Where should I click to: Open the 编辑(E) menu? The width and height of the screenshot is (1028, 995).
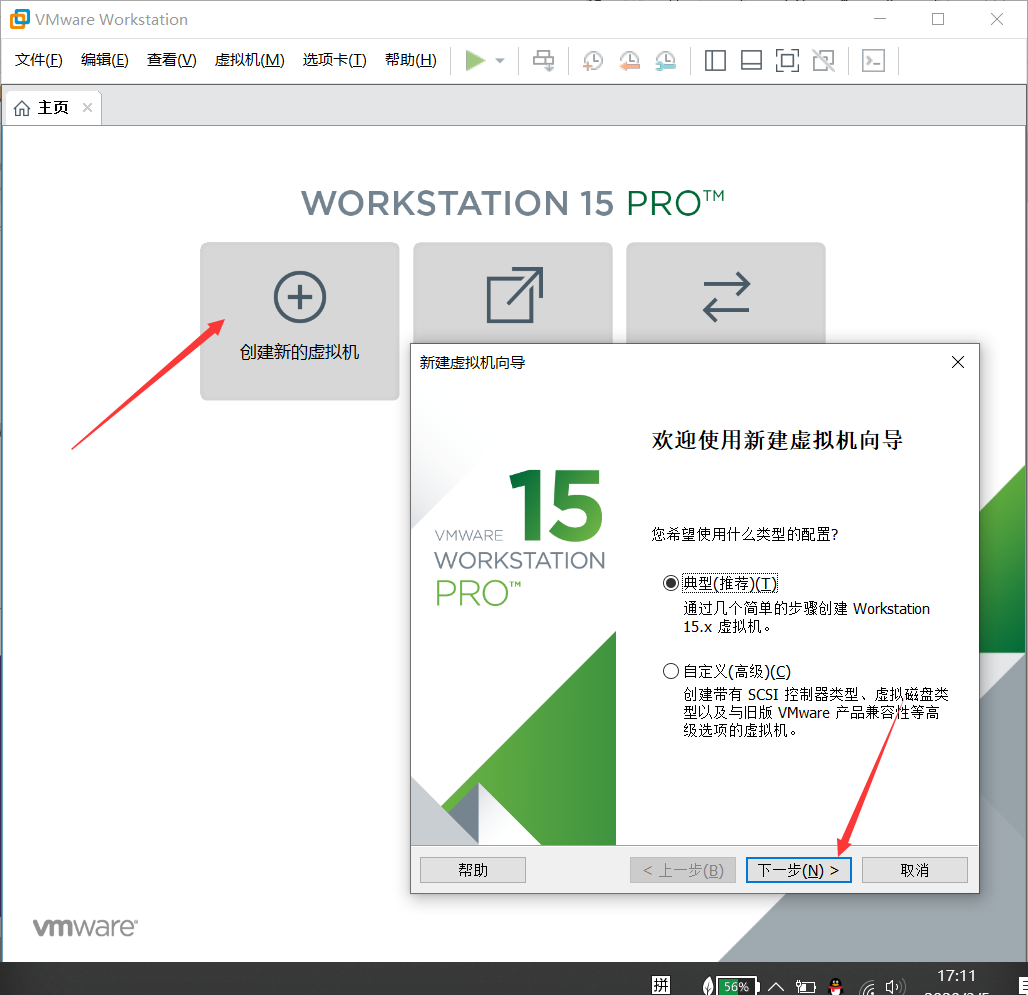[x=105, y=60]
